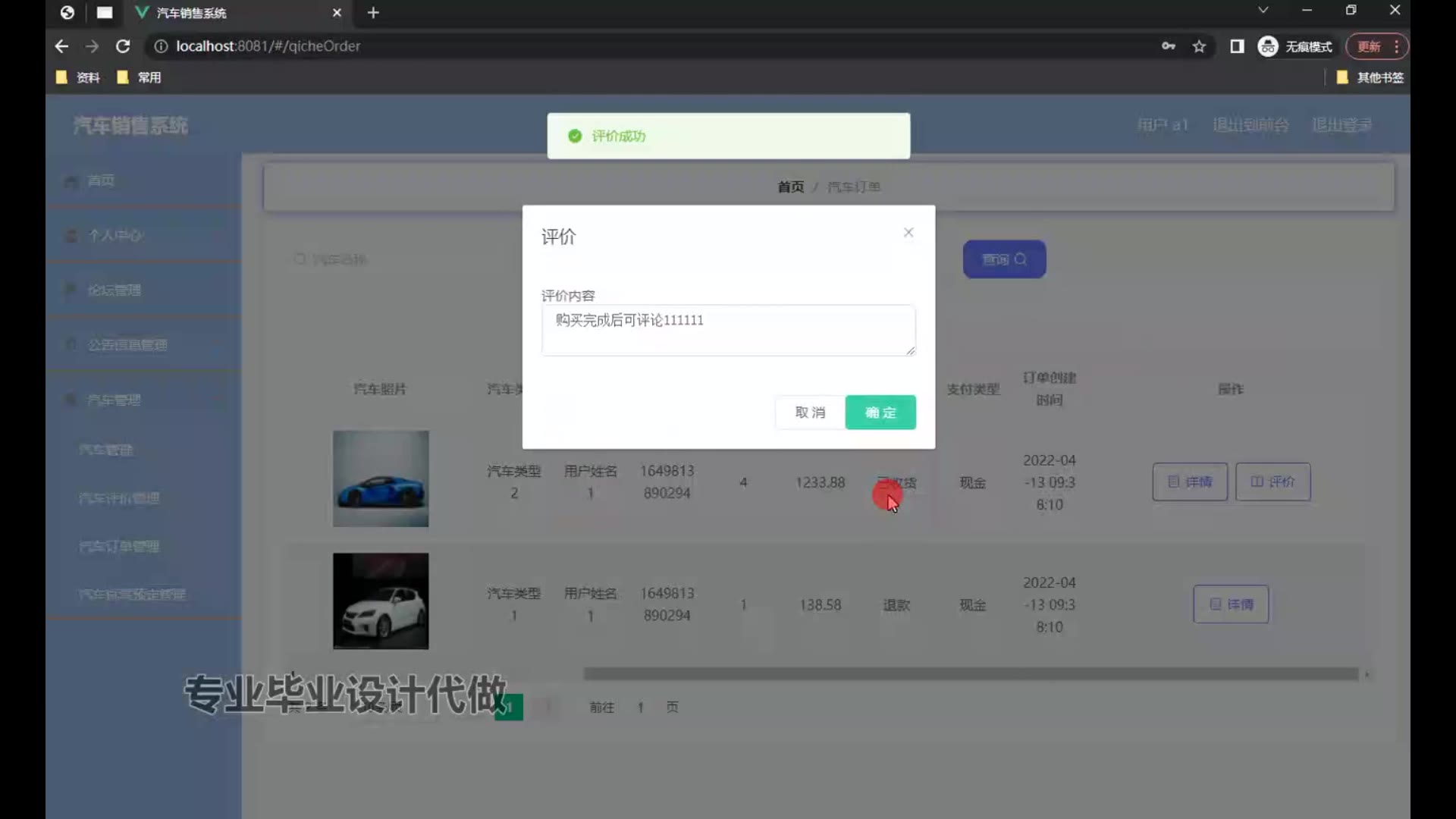Click the 退出登录 link in header
Viewport: 1456px width, 819px height.
pyautogui.click(x=1341, y=125)
